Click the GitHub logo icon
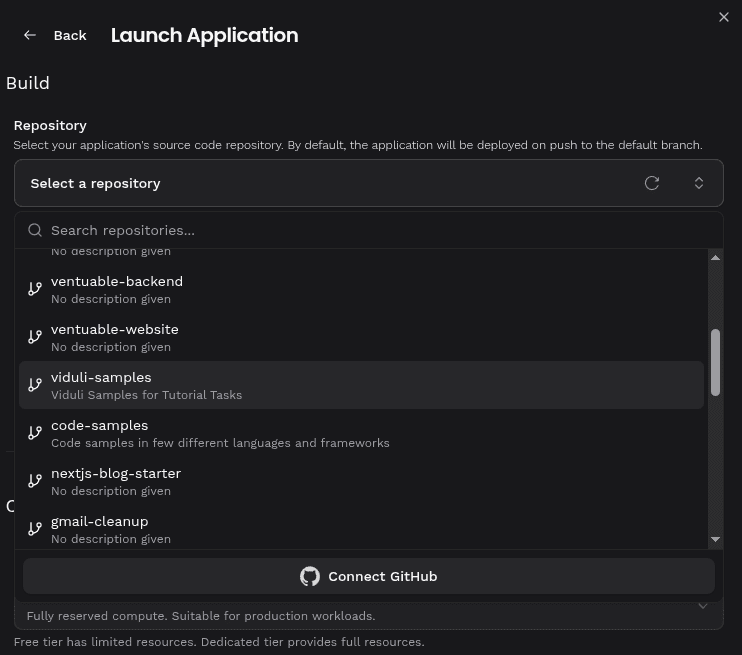742x655 pixels. point(310,576)
